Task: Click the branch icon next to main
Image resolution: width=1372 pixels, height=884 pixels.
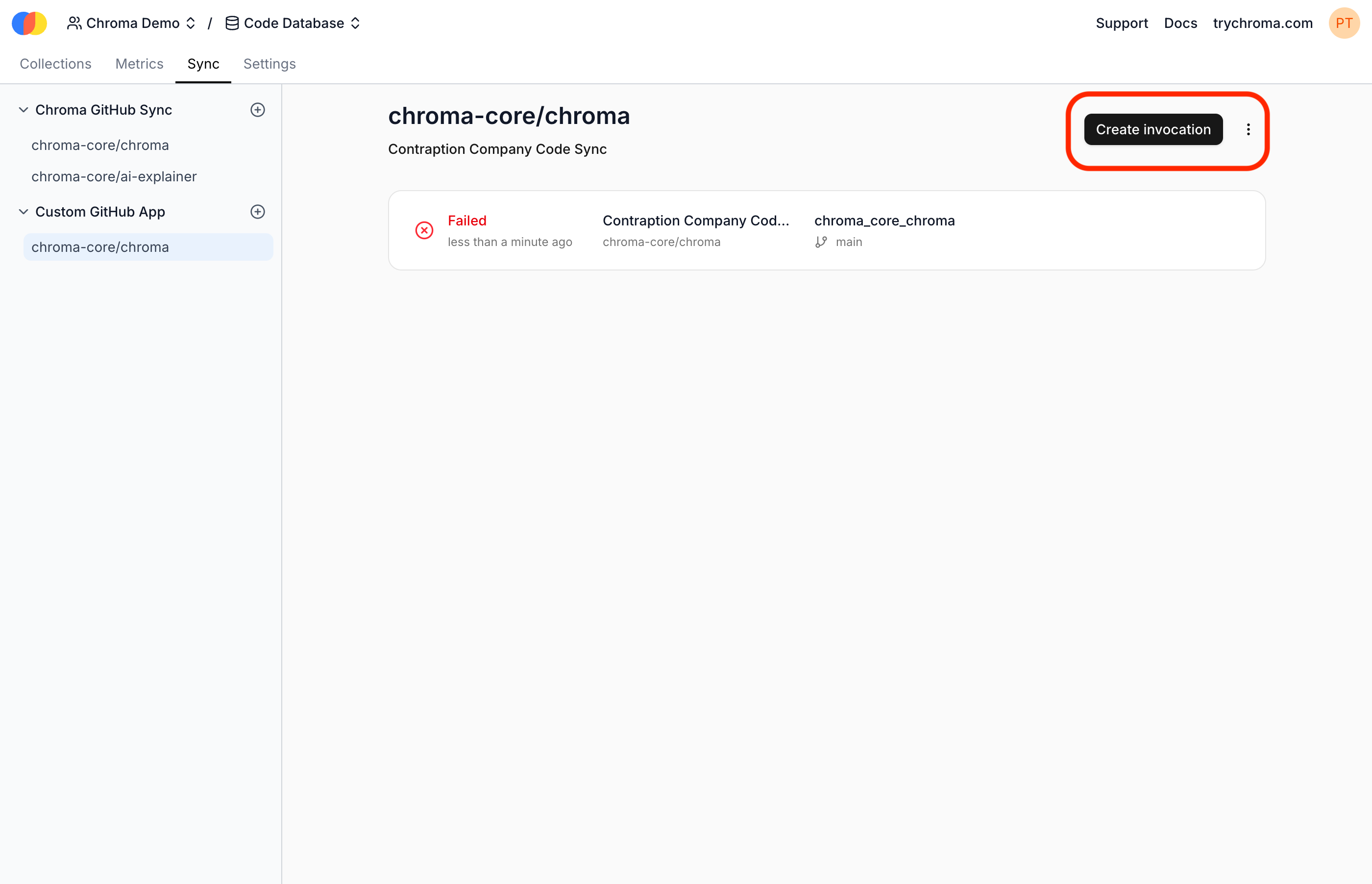Action: (x=821, y=242)
